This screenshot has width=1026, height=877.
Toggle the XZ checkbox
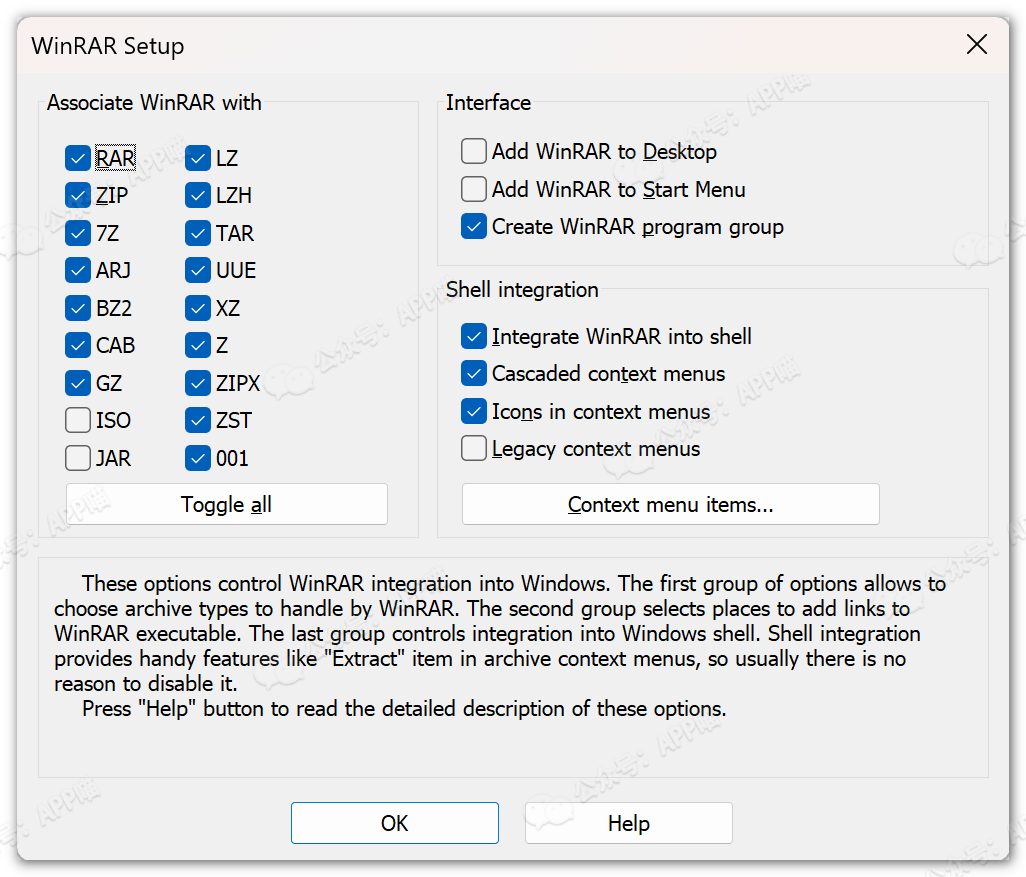tap(198, 308)
